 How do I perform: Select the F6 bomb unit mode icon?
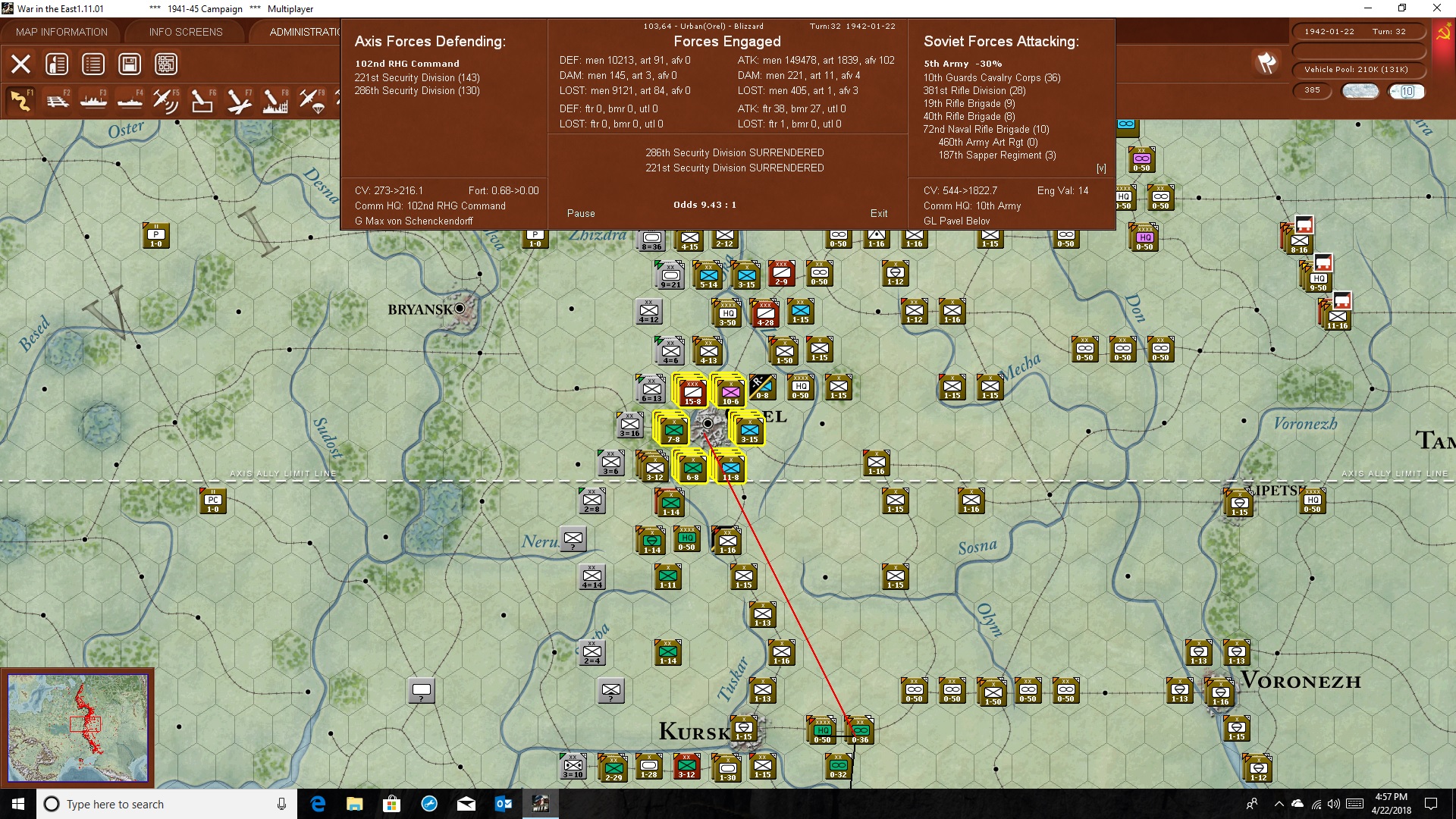click(202, 100)
